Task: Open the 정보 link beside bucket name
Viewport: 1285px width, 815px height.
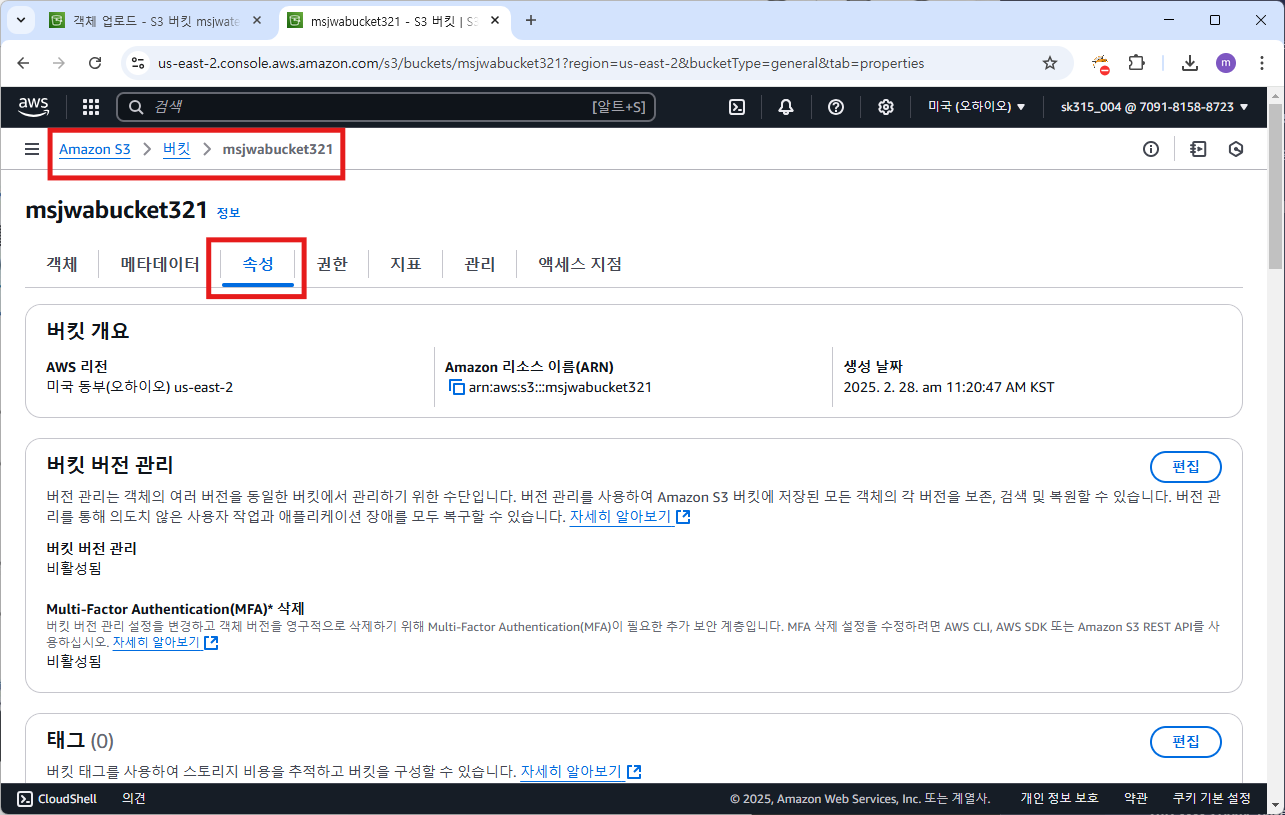Action: pyautogui.click(x=228, y=213)
